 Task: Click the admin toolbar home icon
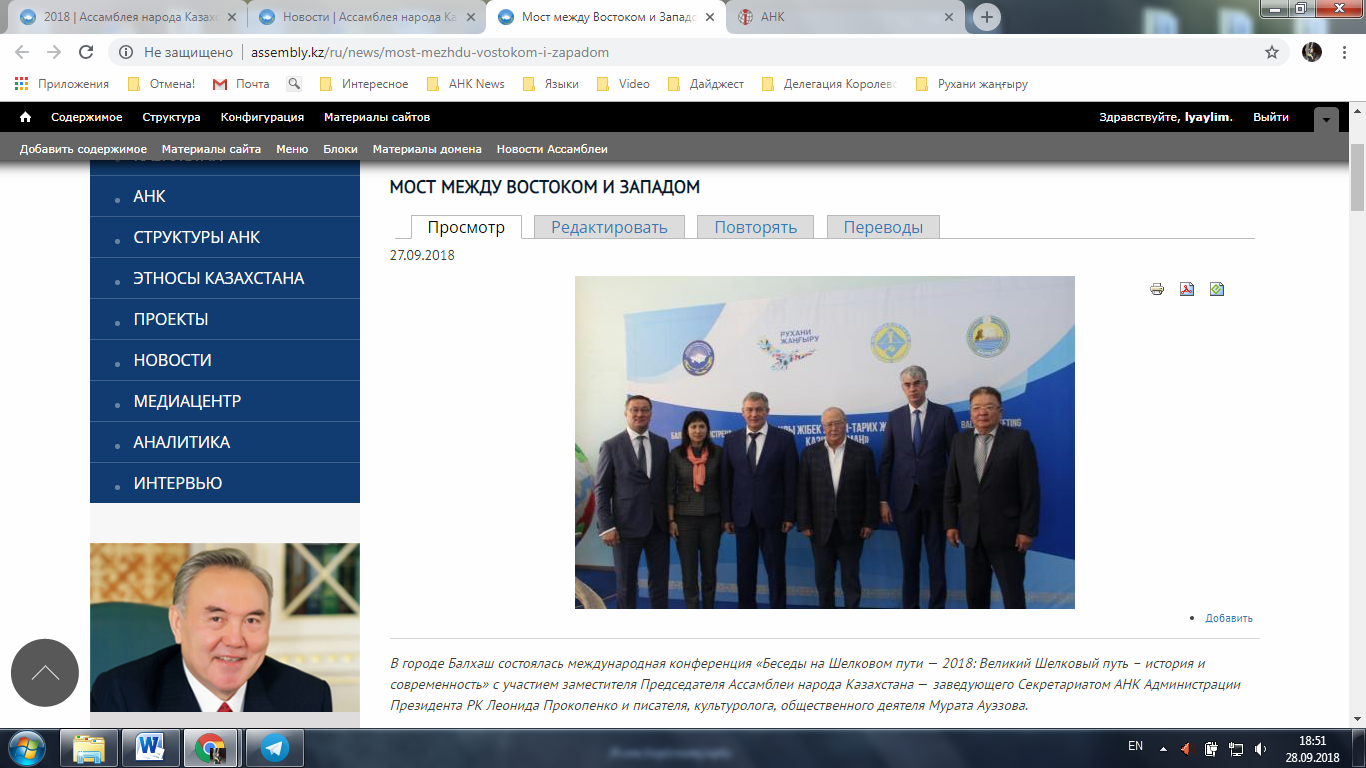tap(25, 117)
